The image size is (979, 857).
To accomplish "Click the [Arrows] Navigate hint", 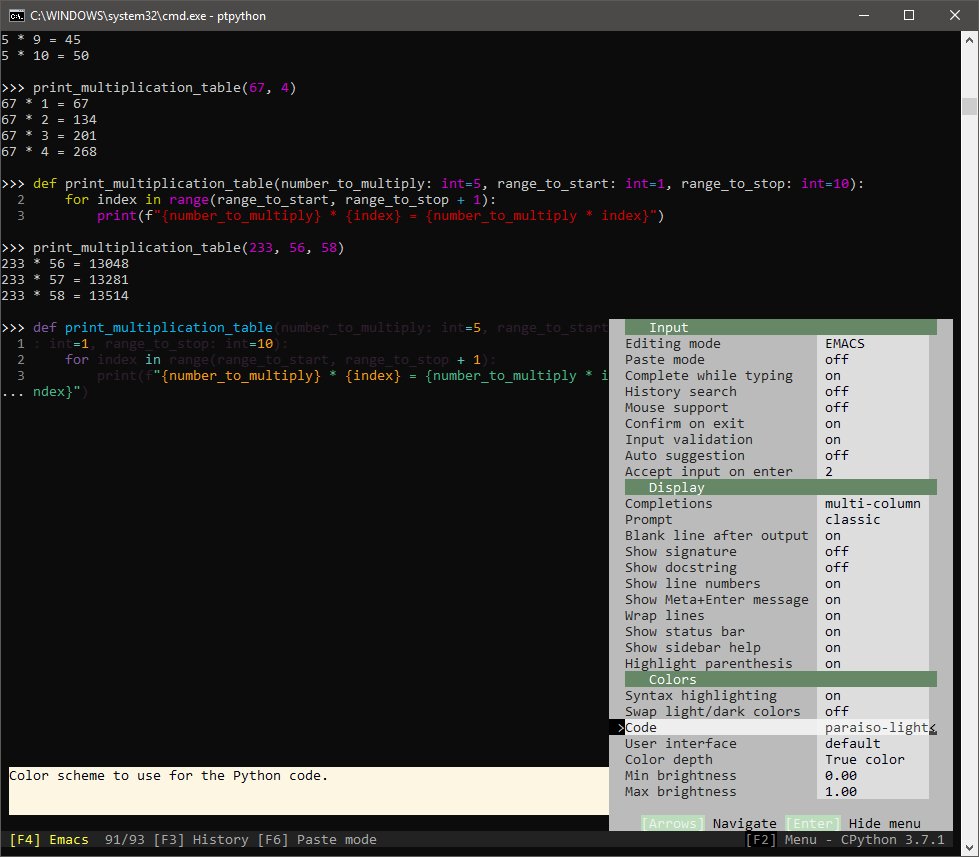I will click(709, 823).
